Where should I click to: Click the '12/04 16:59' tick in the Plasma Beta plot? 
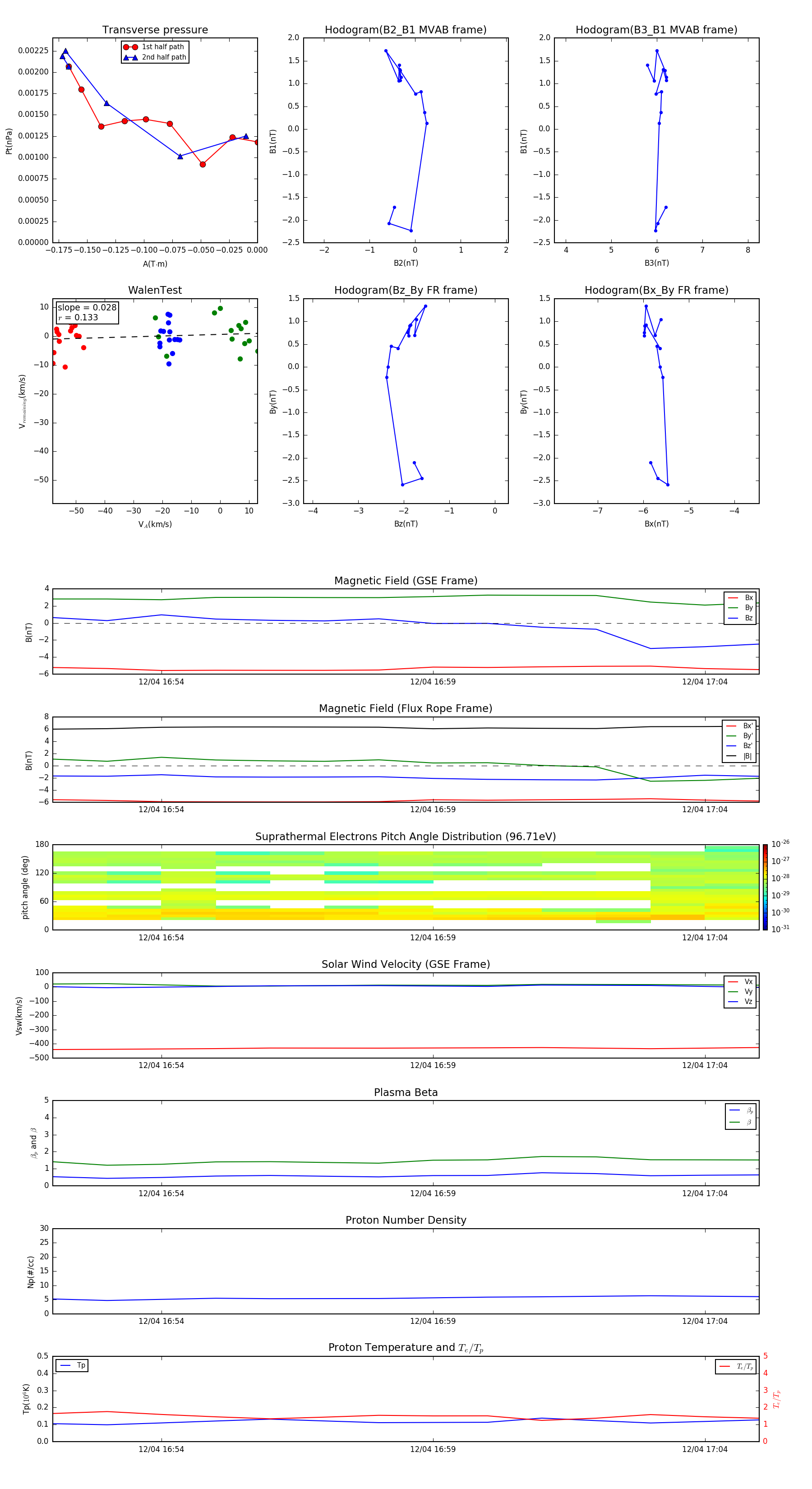(433, 1193)
